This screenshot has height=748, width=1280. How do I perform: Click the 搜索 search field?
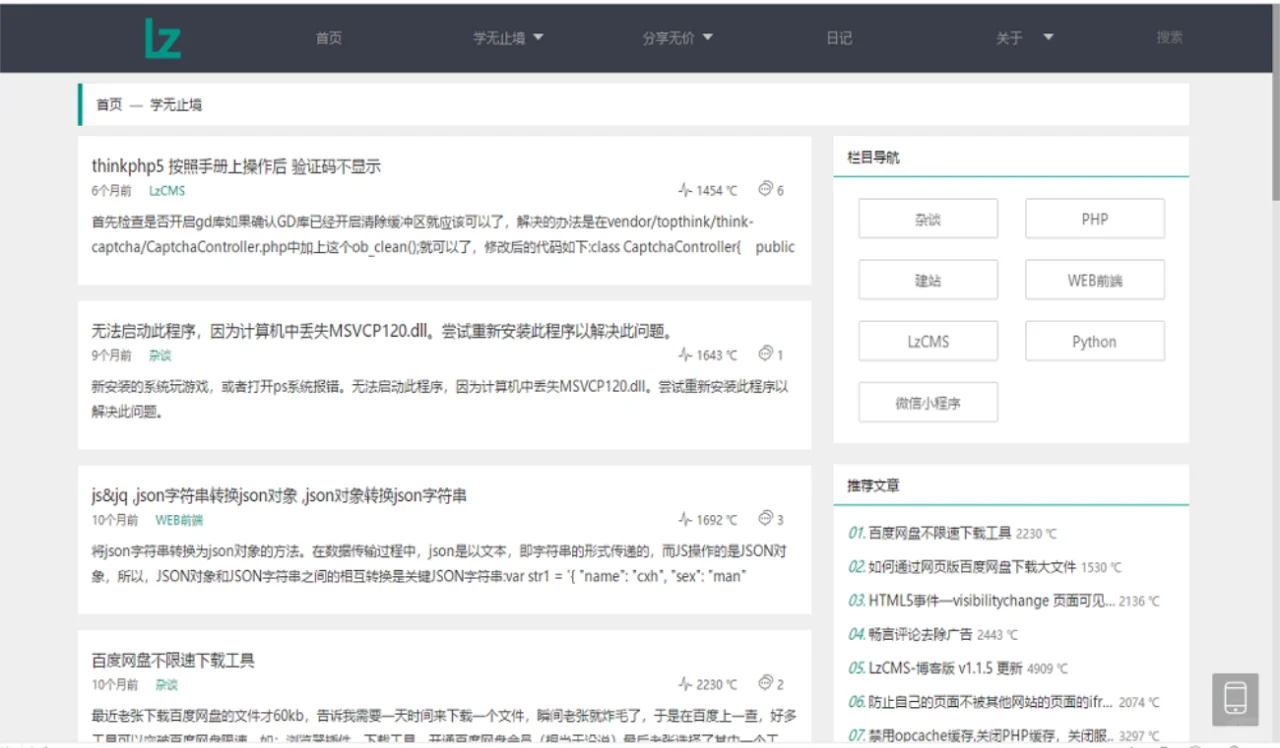pyautogui.click(x=1169, y=38)
